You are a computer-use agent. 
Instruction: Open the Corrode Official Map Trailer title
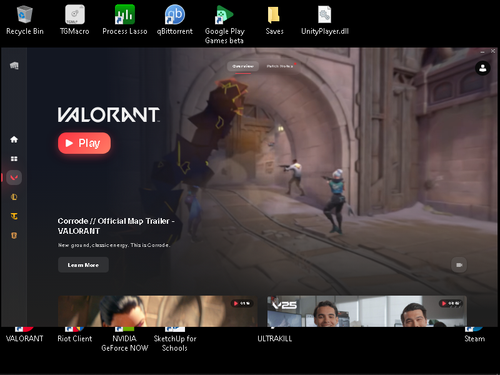click(116, 226)
